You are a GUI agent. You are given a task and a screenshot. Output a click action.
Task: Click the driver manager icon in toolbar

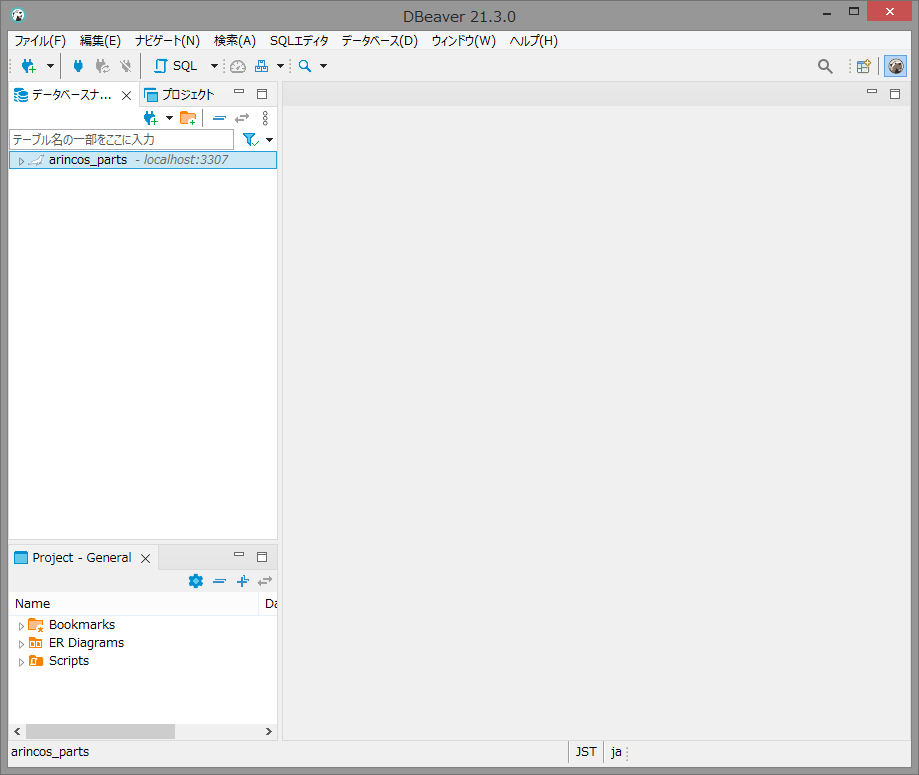(x=261, y=66)
